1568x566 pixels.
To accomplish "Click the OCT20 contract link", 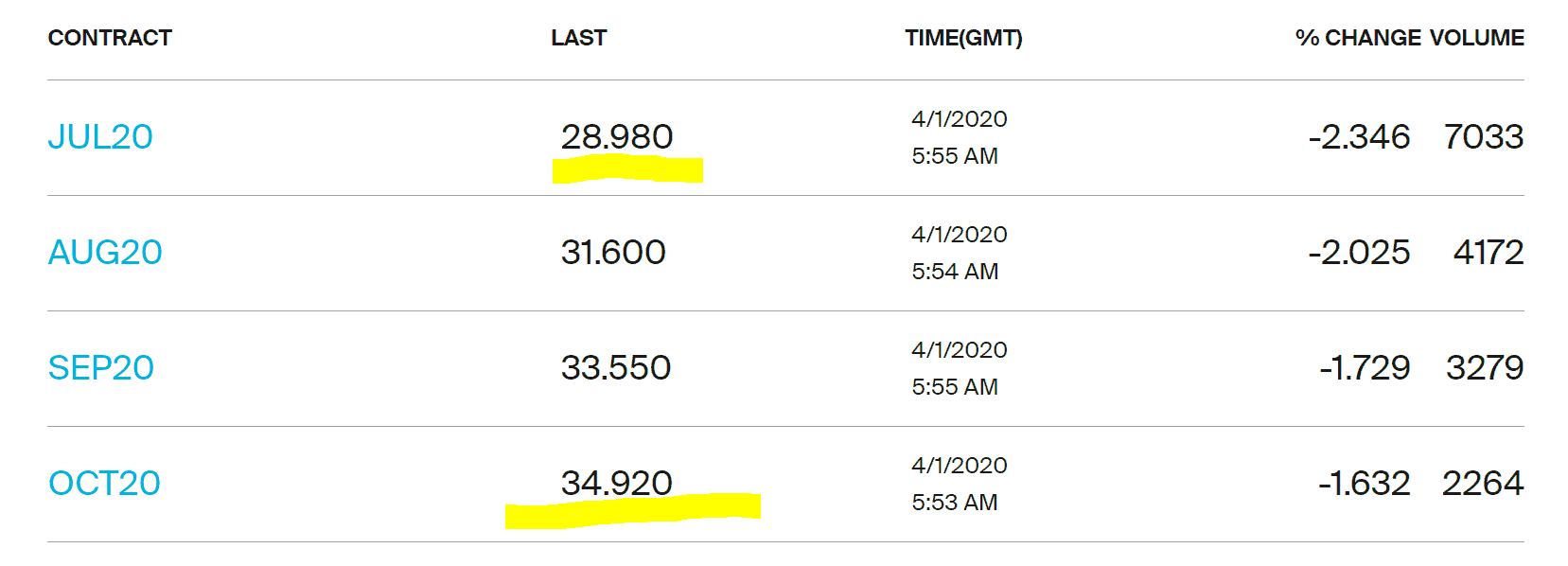I will coord(104,484).
